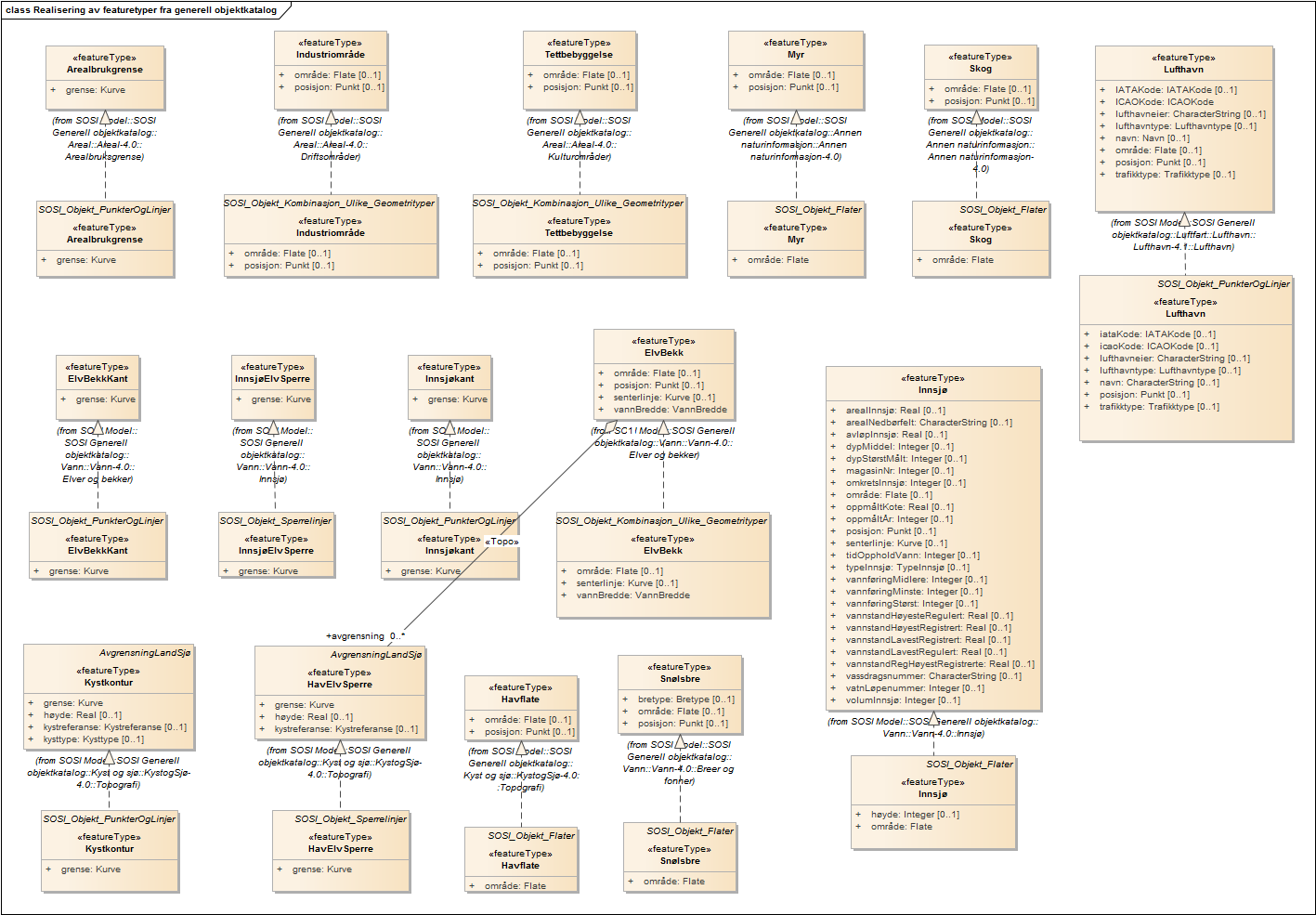Click the plus marker beside vatnLøpenummer attribute
The height and width of the screenshot is (915, 1316).
834,688
